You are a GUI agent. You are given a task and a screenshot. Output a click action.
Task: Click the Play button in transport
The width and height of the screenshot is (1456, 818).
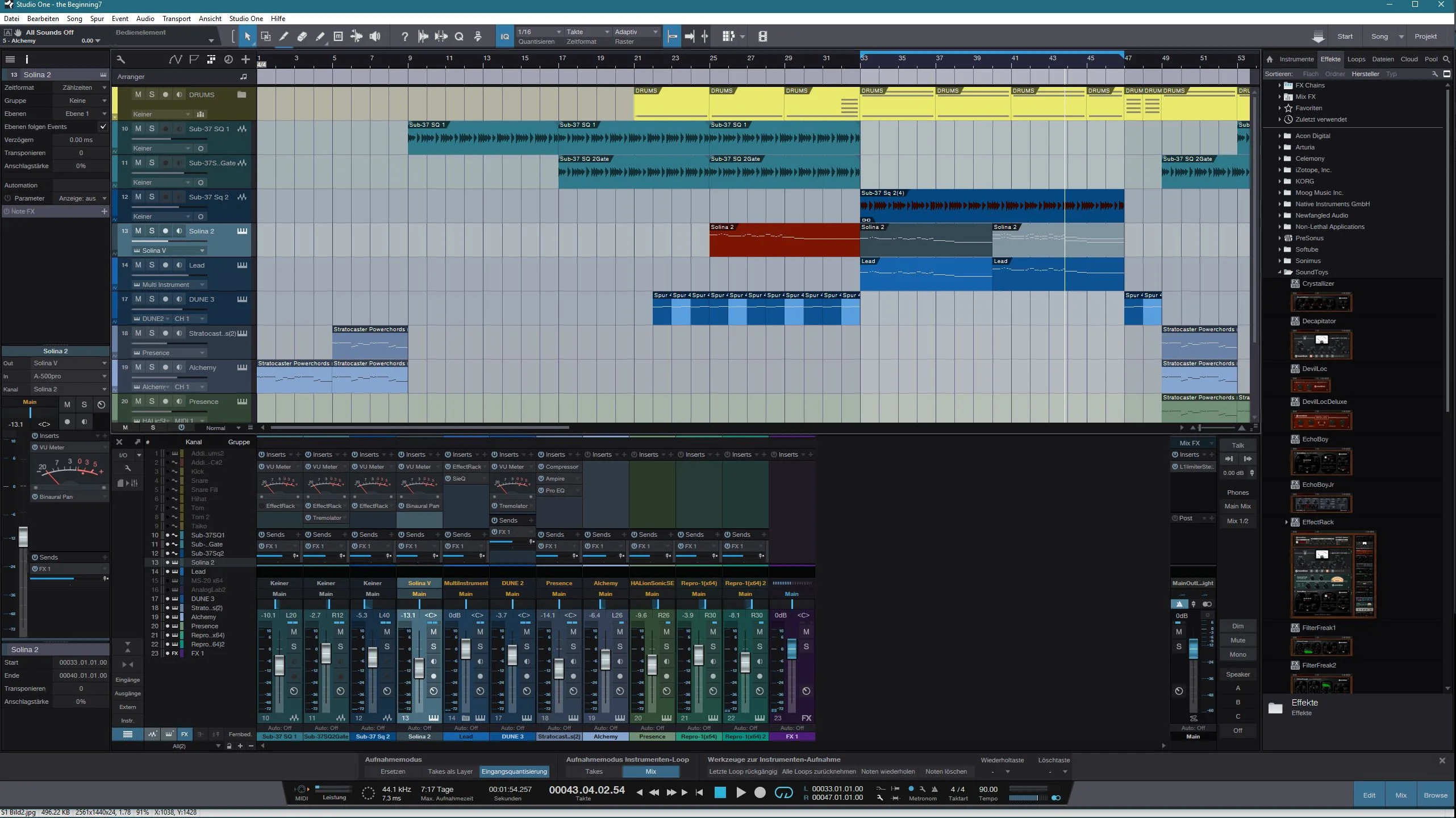point(741,792)
